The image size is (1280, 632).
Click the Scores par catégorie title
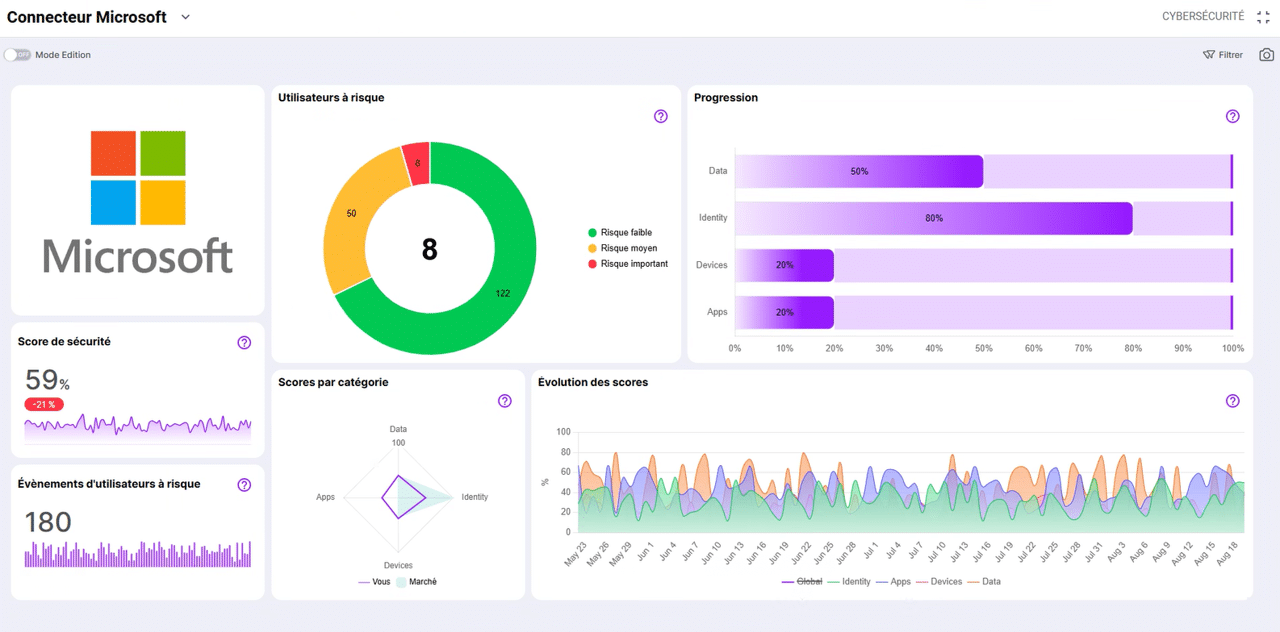(x=333, y=382)
